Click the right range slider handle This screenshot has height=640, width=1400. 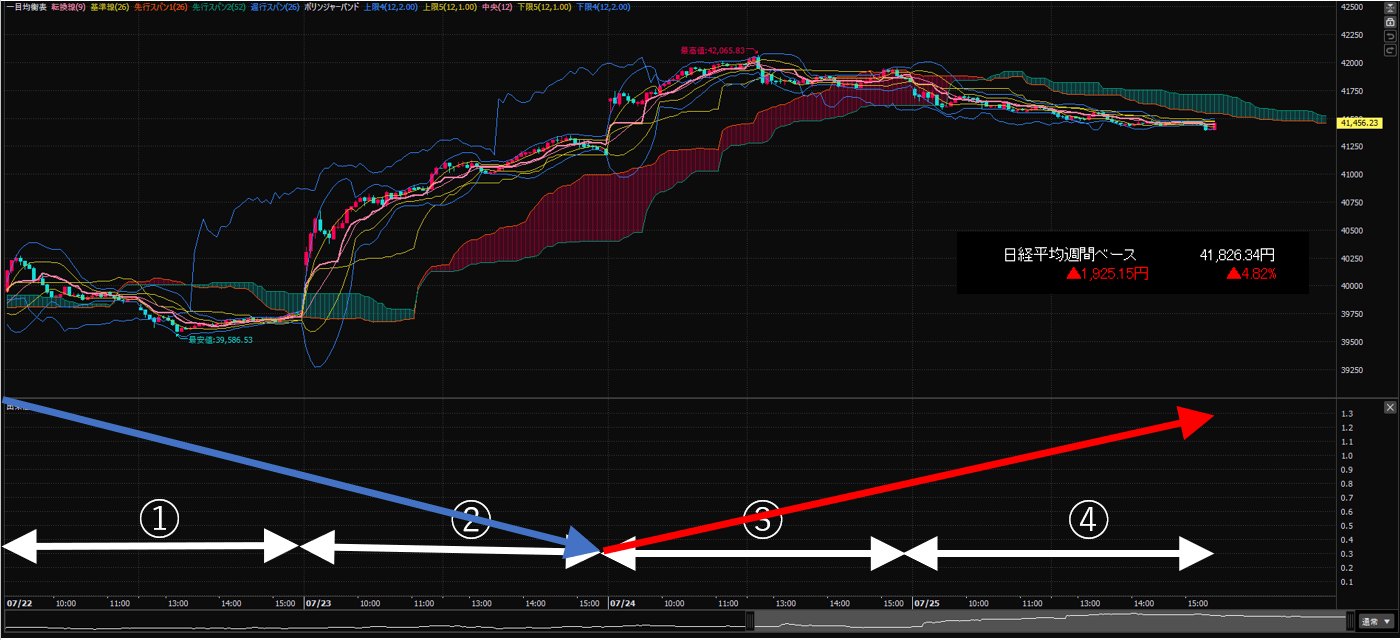1350,621
